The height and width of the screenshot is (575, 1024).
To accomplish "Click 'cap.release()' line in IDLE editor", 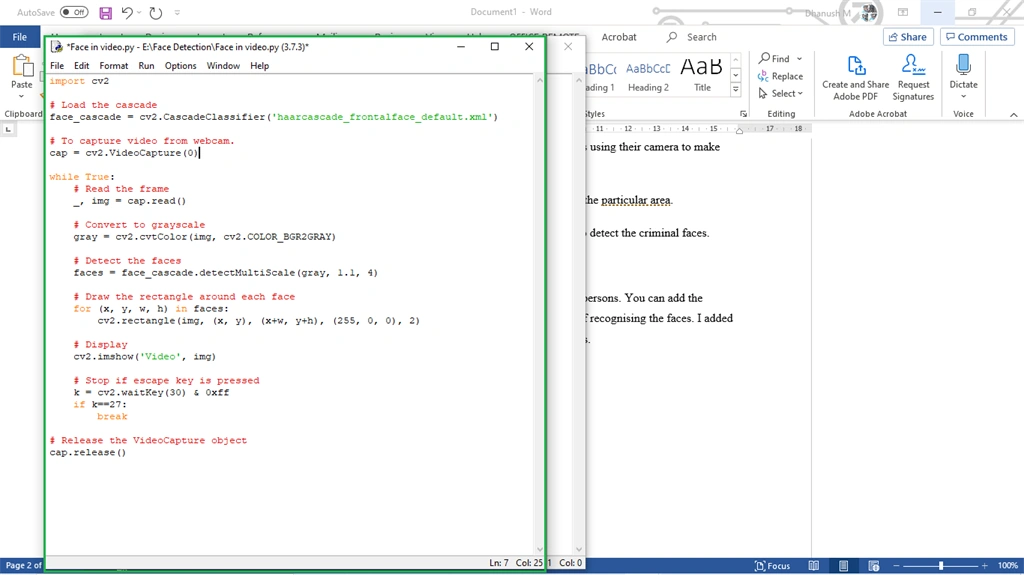I will (x=88, y=452).
